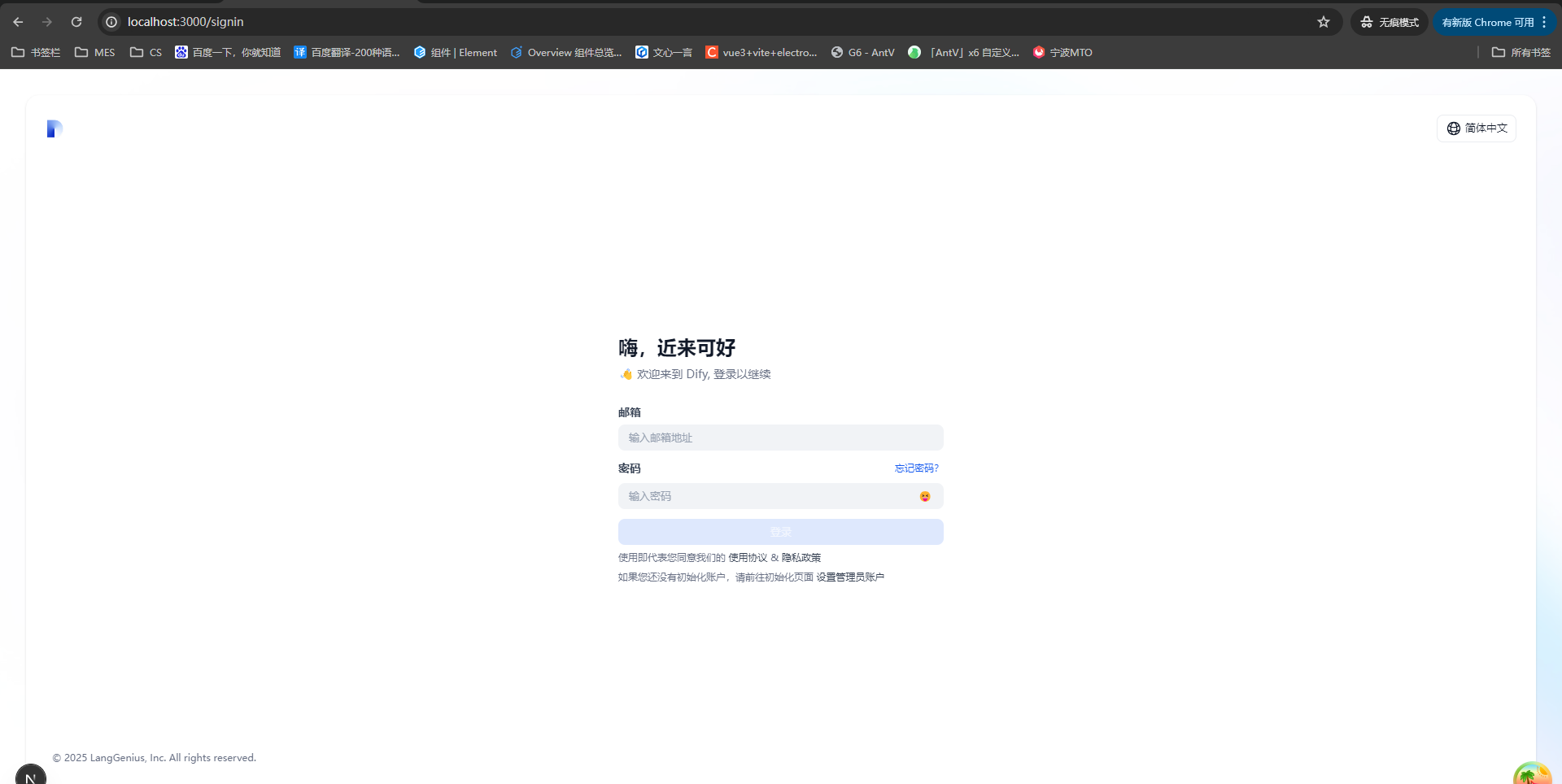This screenshot has height=784, width=1562.
Task: Open the 组件 | Element bookmark
Action: point(455,52)
